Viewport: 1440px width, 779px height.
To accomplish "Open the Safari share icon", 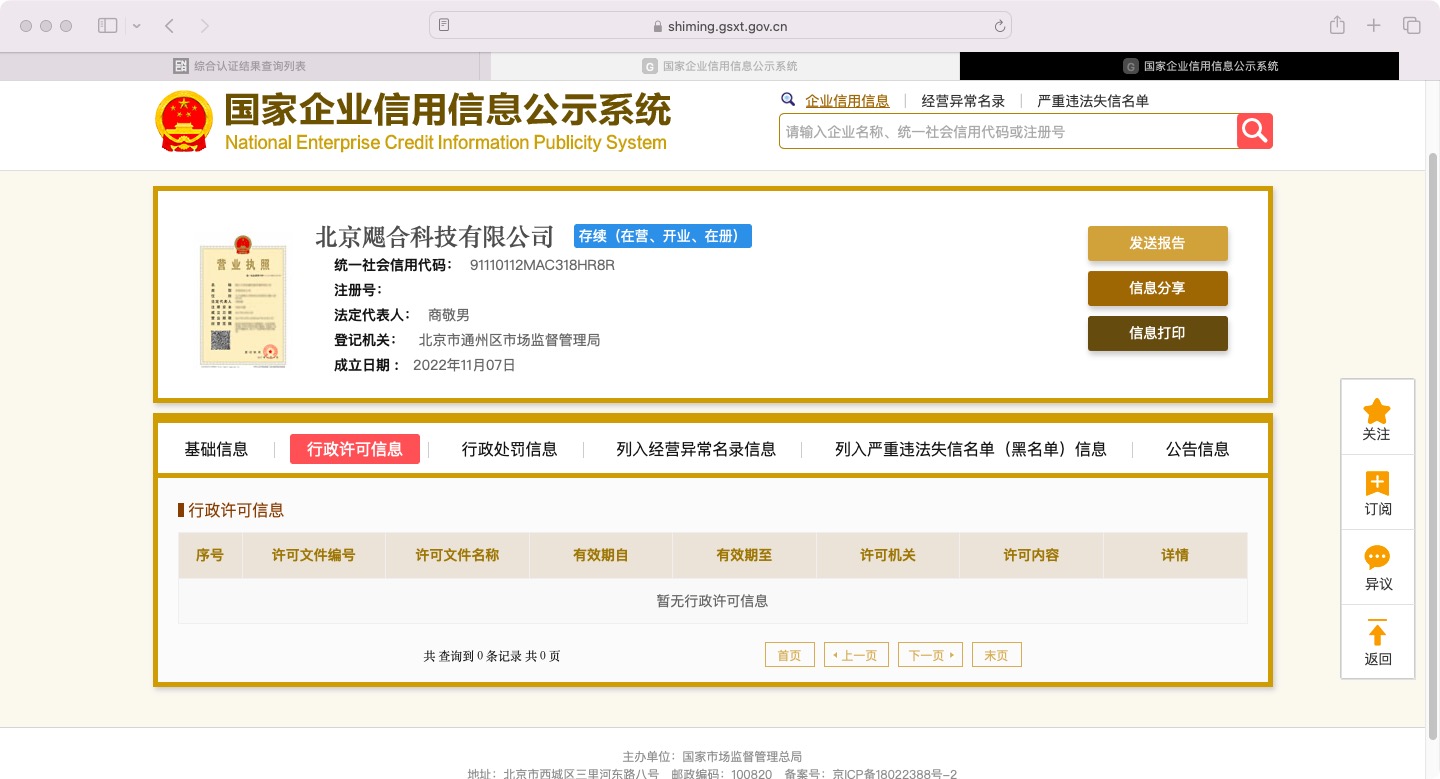I will click(1337, 25).
